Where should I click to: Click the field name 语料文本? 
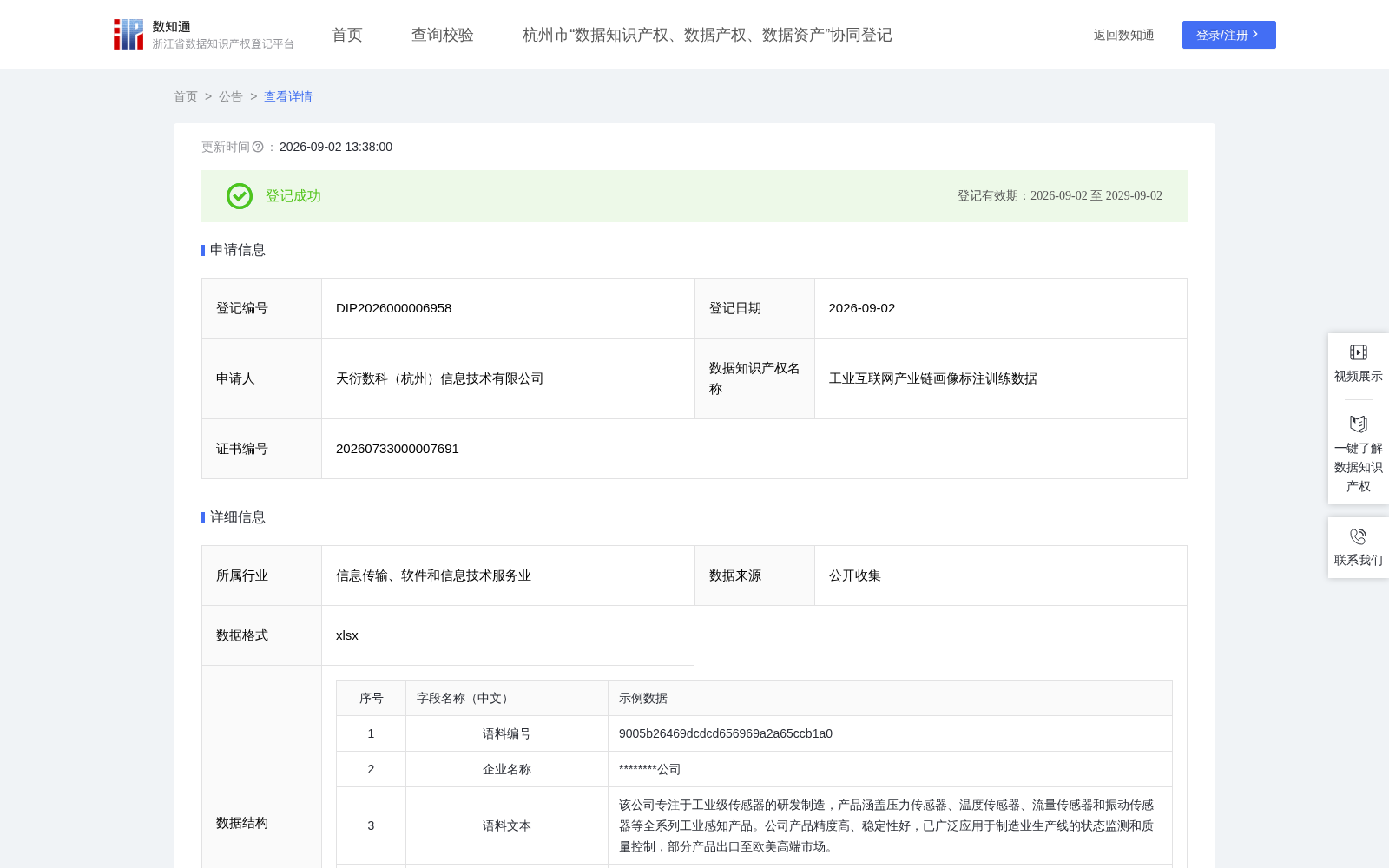pos(507,825)
